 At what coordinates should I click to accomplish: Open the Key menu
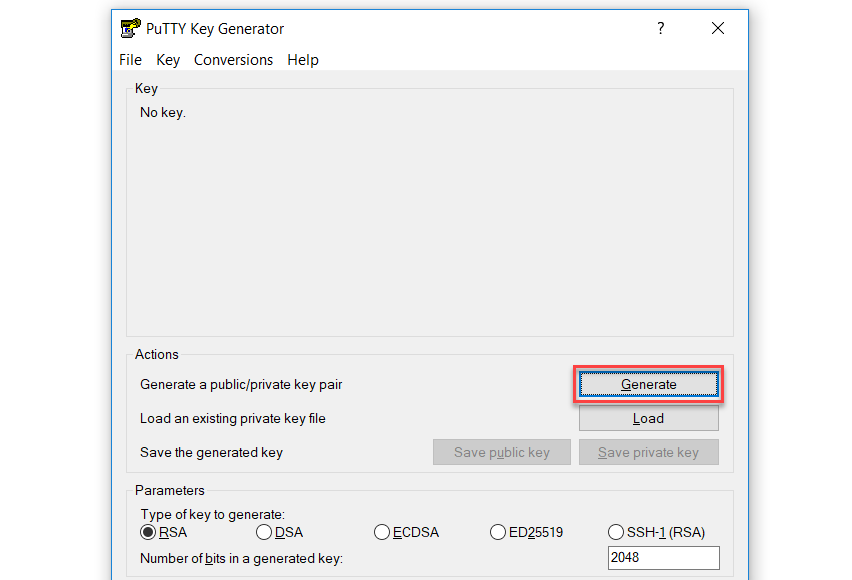pos(168,60)
